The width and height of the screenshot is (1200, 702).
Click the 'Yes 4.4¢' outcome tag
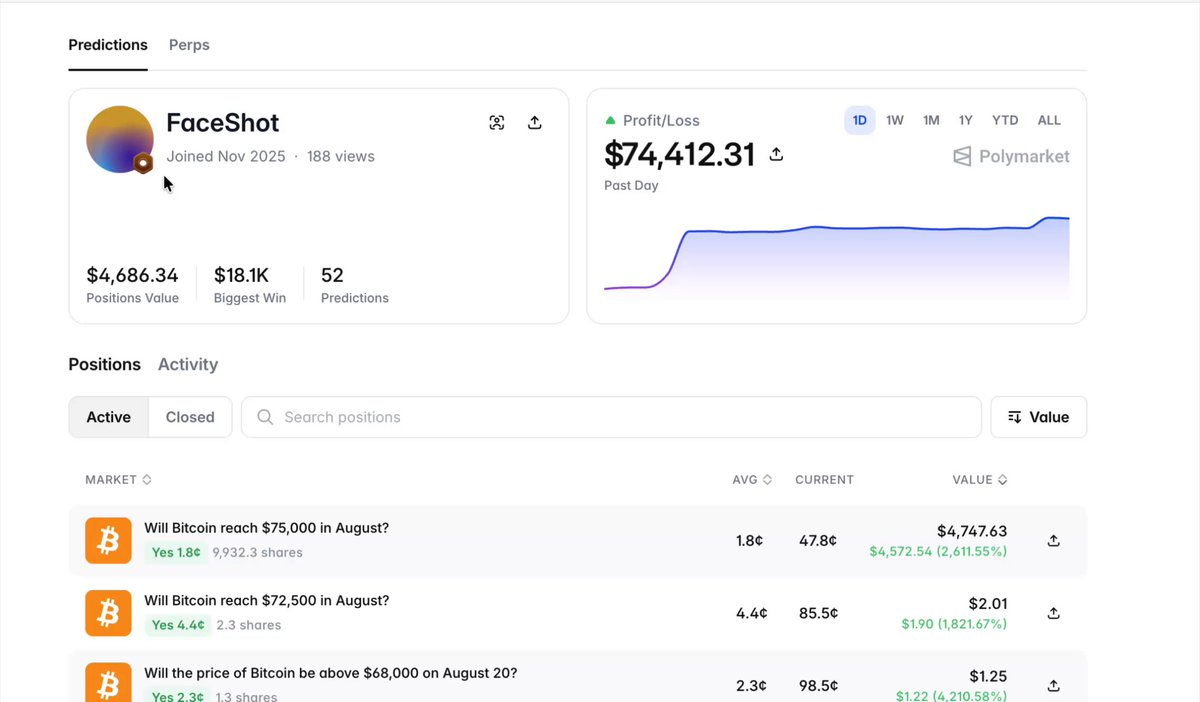point(178,625)
